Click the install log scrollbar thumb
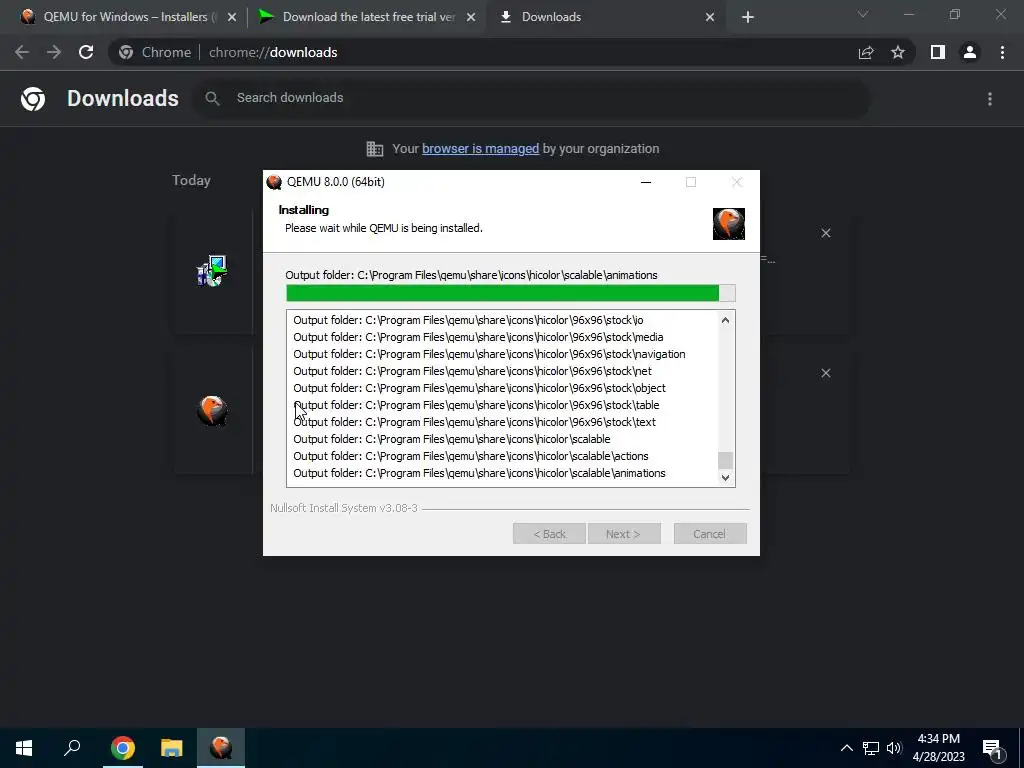The width and height of the screenshot is (1024, 768). click(x=725, y=460)
